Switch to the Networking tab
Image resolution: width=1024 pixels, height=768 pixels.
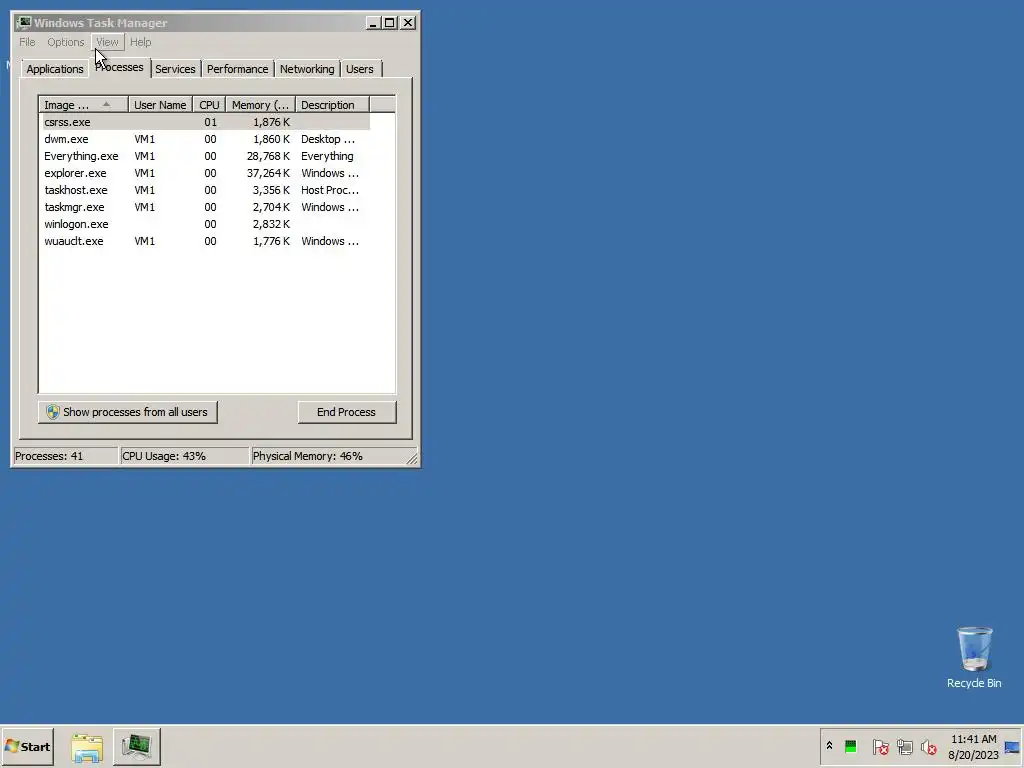tap(307, 69)
